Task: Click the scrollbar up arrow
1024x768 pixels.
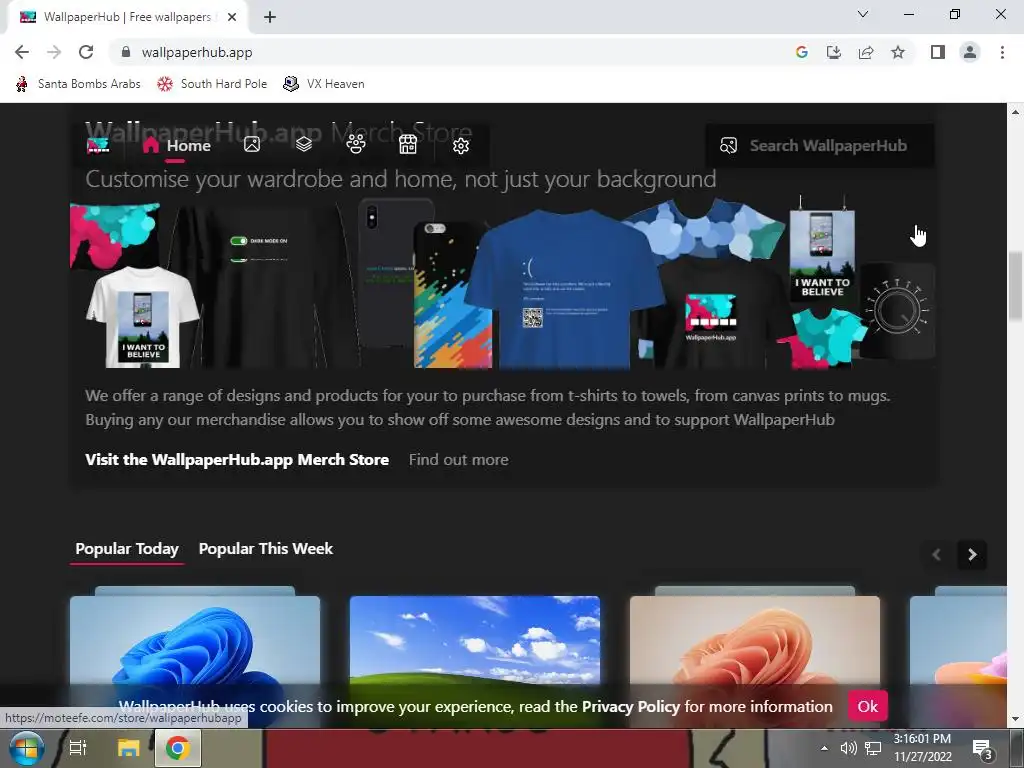Action: coord(1015,112)
